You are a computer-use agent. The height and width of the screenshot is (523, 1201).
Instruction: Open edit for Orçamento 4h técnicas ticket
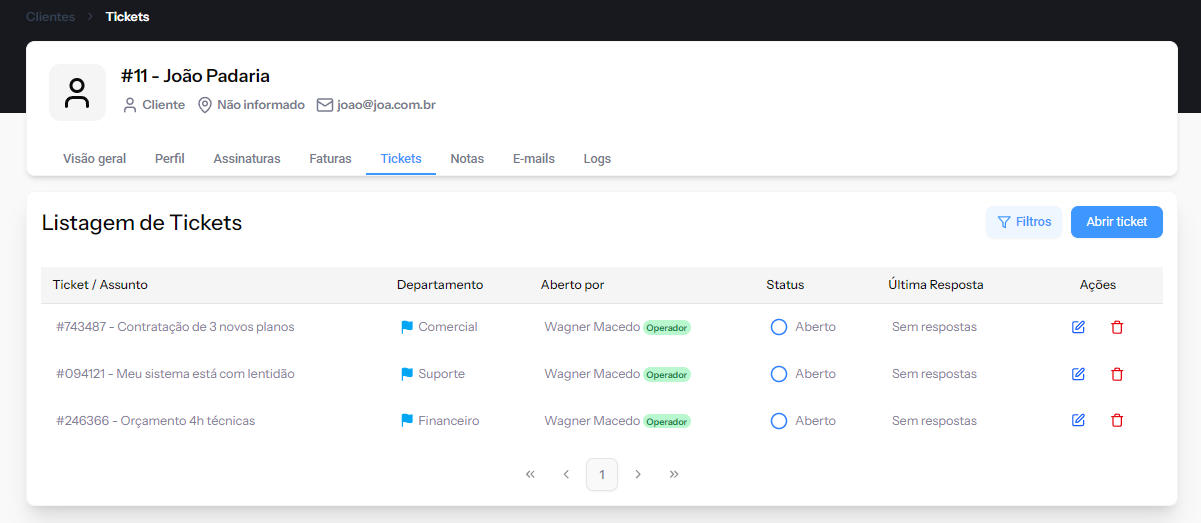pos(1078,421)
